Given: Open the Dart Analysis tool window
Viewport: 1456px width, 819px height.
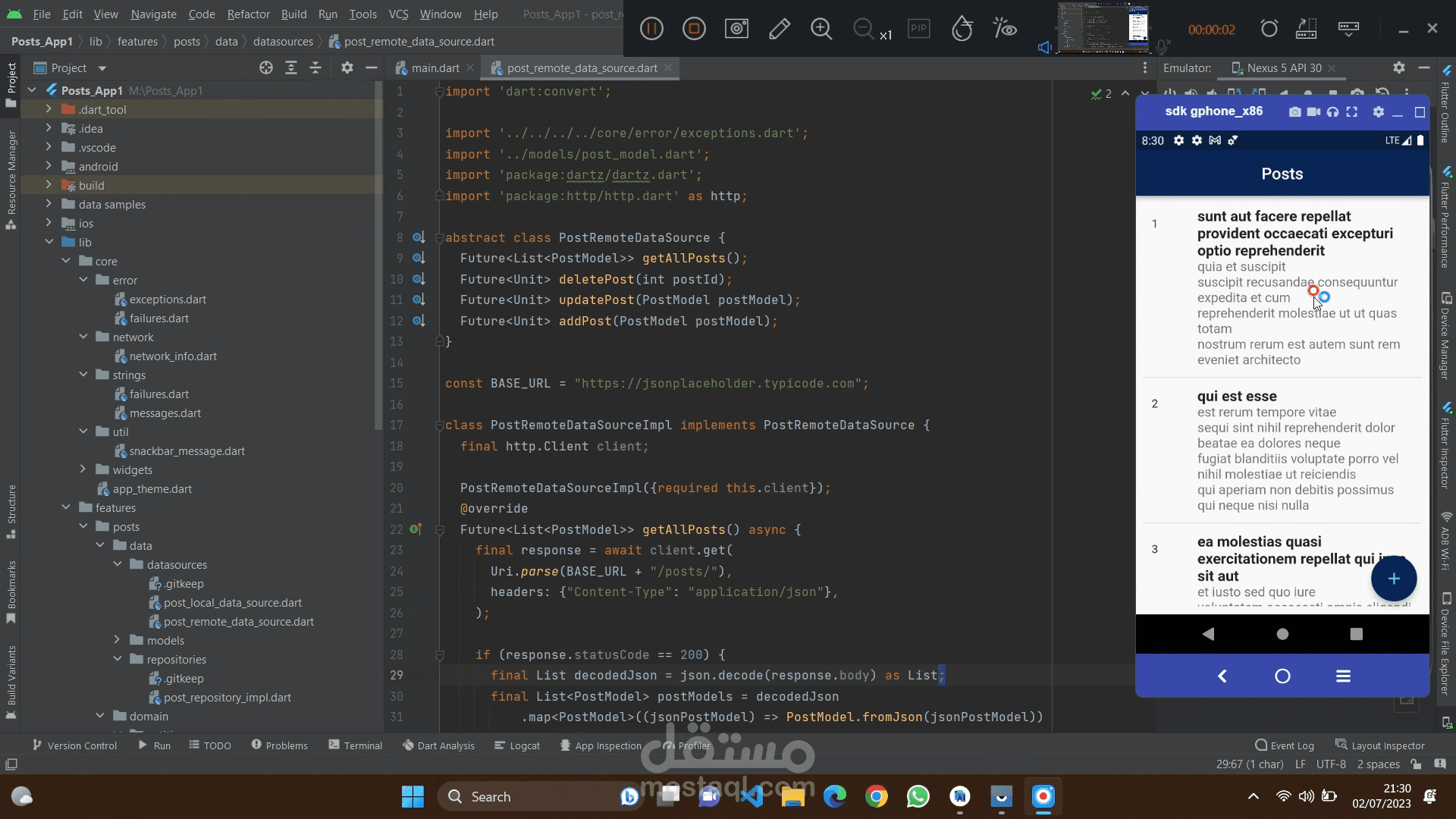Looking at the screenshot, I should [x=438, y=745].
